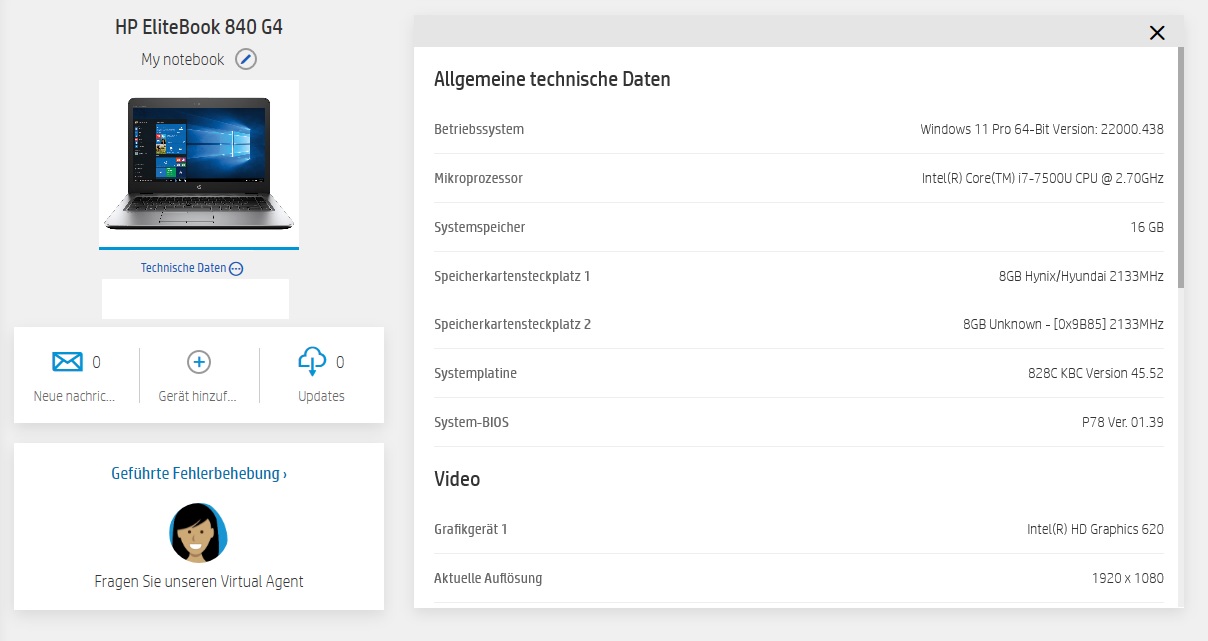
Task: Click the messages count '0' next to envelope
Action: 96,362
